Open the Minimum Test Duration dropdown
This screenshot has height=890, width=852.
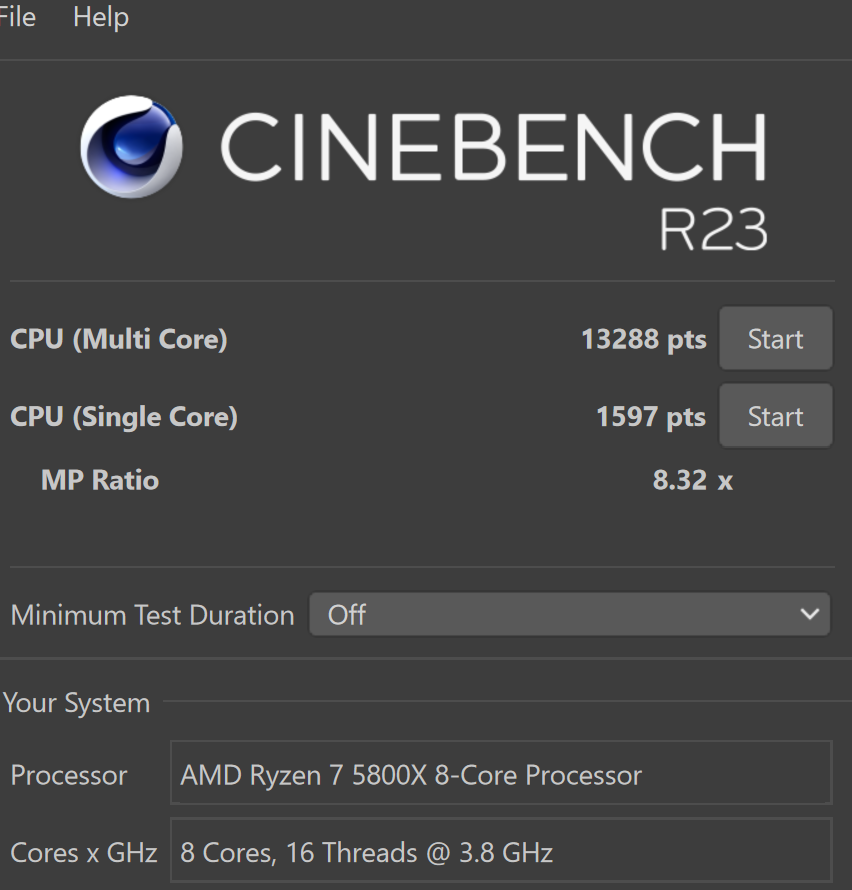pos(569,614)
